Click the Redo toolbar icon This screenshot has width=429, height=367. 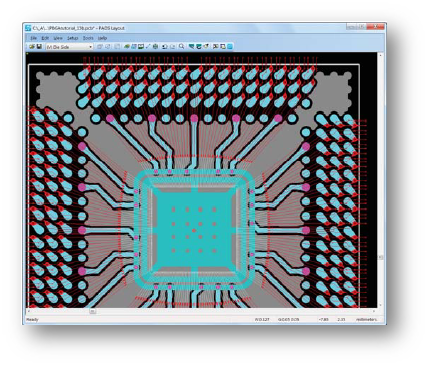click(173, 47)
